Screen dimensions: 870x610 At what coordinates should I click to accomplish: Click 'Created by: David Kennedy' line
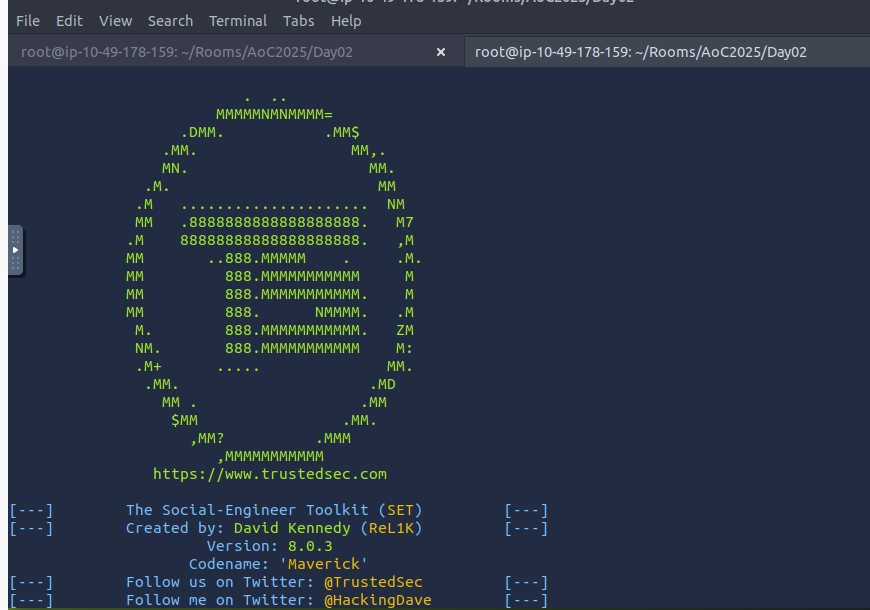[274, 528]
